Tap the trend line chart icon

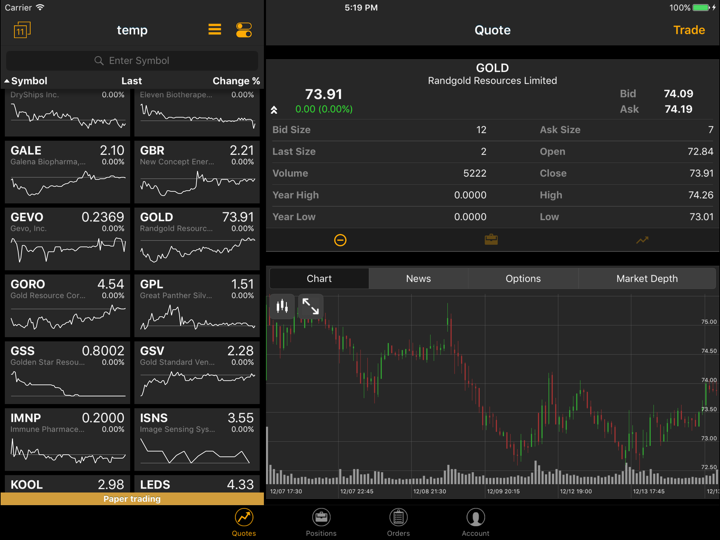click(642, 240)
